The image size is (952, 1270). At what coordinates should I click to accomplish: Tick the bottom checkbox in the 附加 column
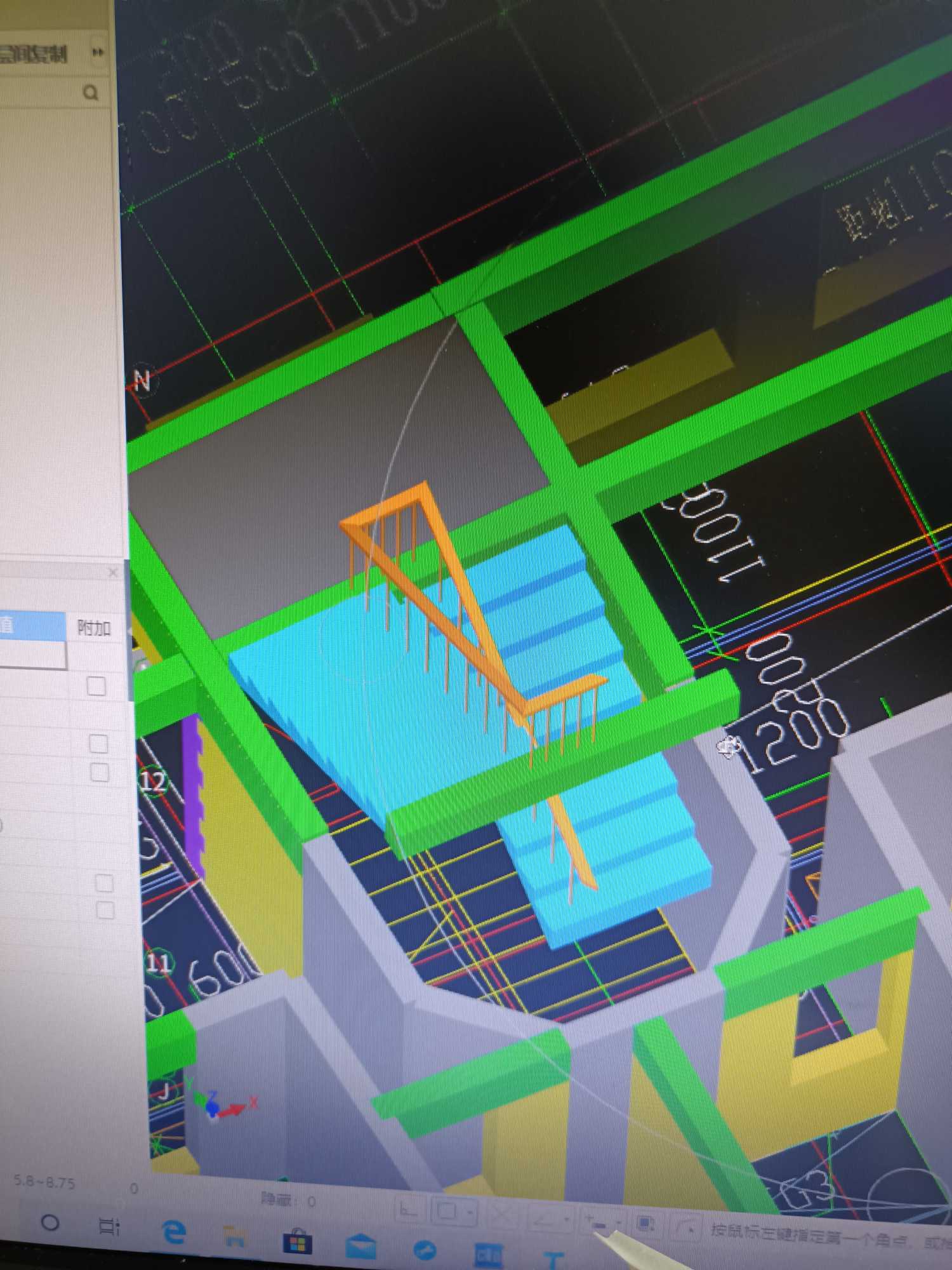[105, 911]
